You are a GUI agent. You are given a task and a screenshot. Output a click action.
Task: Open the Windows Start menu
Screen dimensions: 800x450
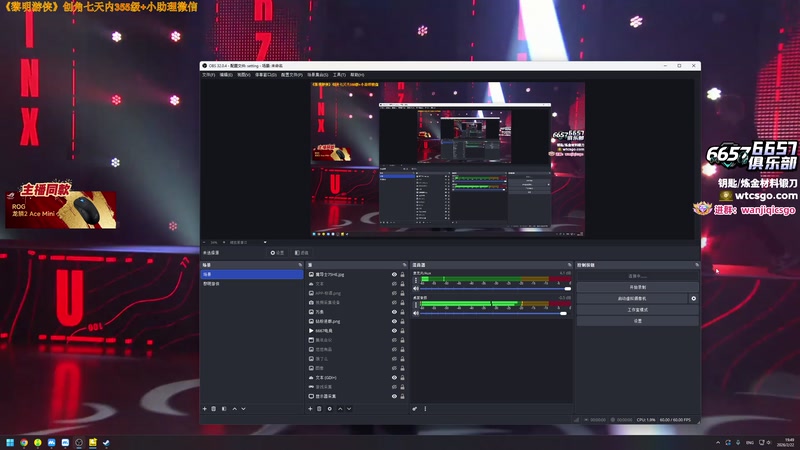click(x=10, y=442)
